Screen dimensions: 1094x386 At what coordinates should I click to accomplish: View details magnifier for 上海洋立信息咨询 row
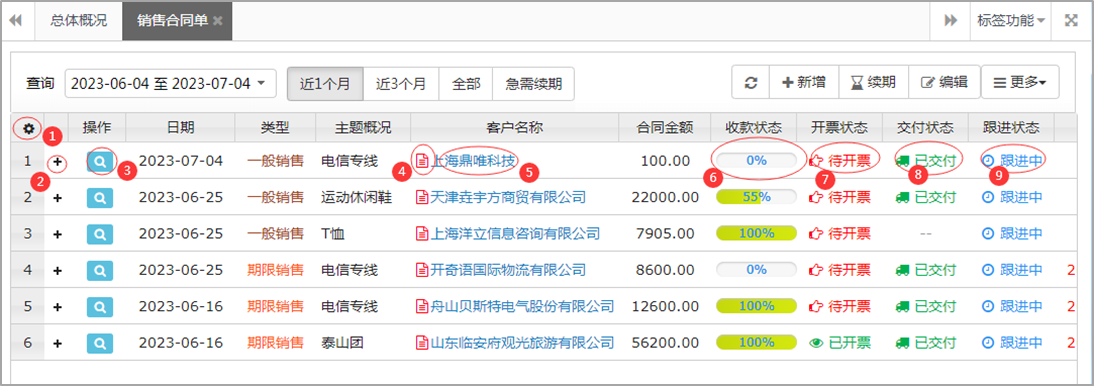tap(100, 234)
